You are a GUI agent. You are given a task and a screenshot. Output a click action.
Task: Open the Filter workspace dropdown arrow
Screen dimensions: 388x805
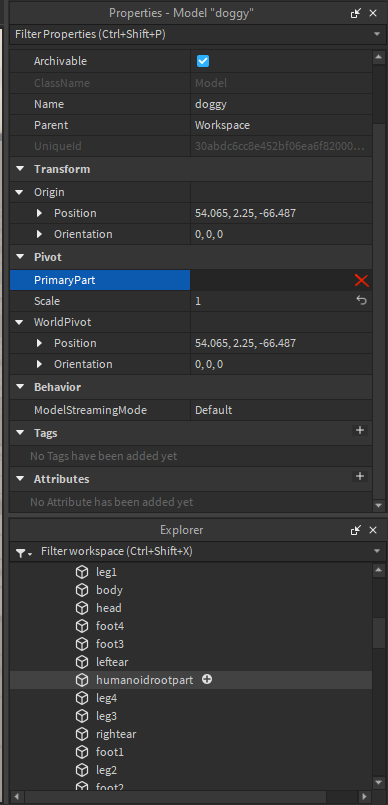click(377, 551)
